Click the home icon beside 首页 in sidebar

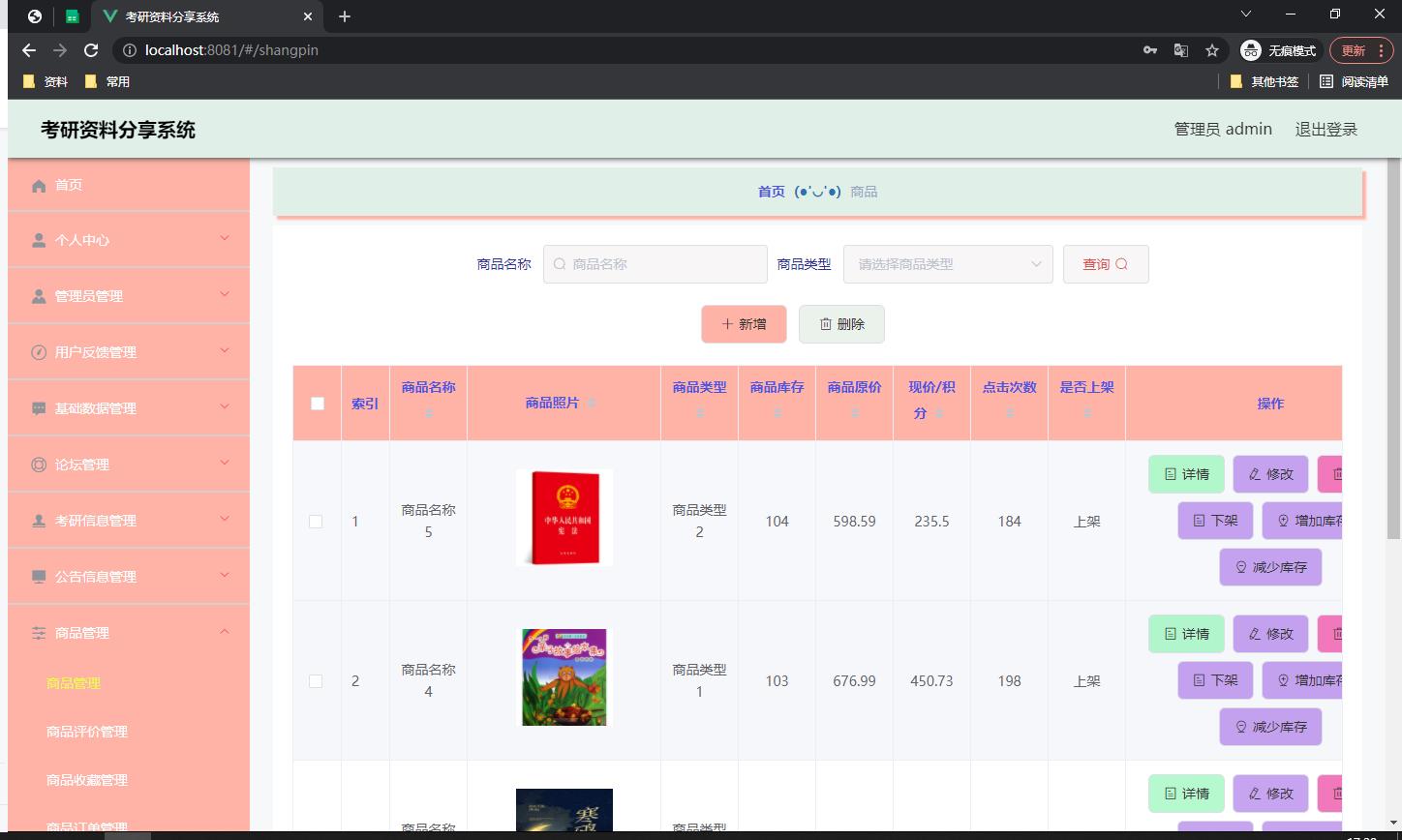point(39,185)
